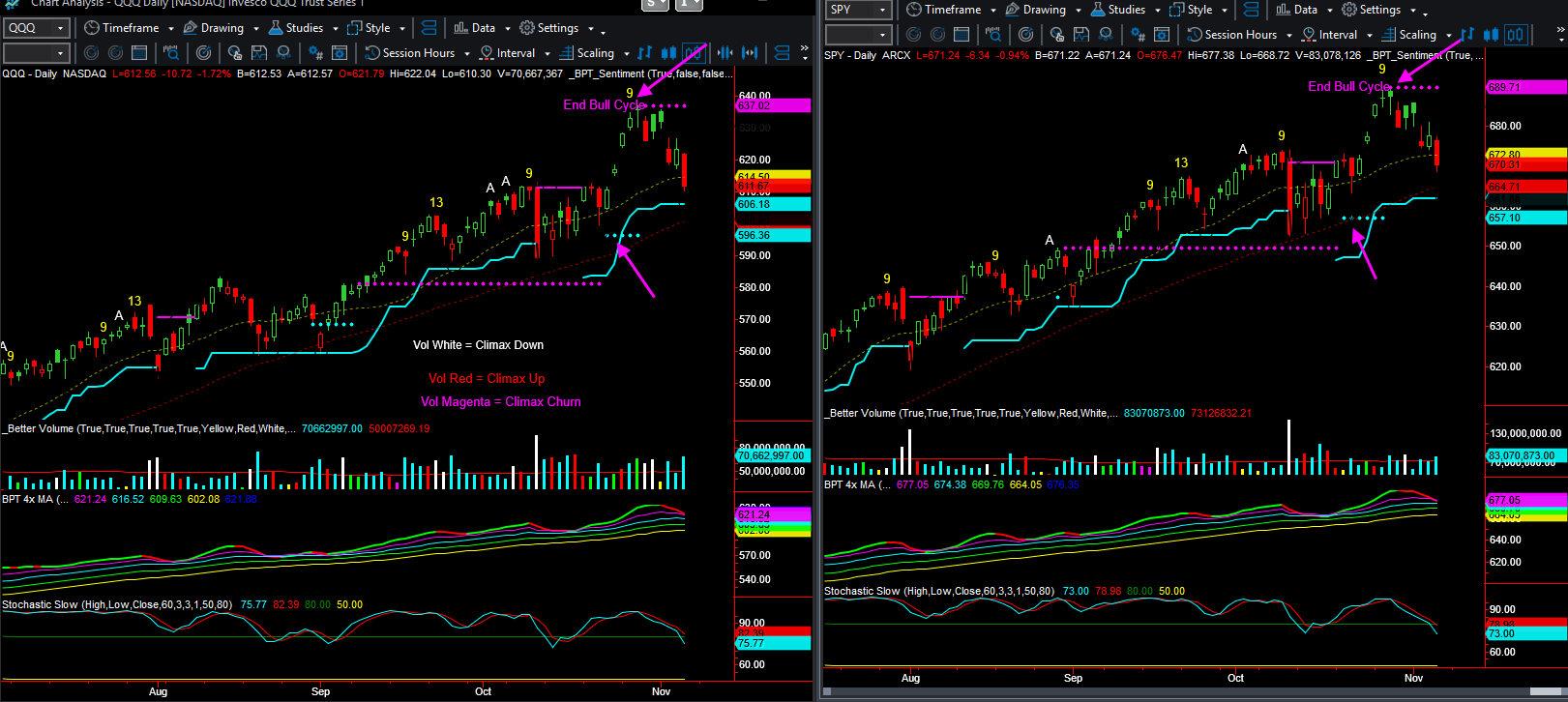1568x702 pixels.
Task: Expand the Interval dropdown in QQQ toolbar
Action: (548, 53)
